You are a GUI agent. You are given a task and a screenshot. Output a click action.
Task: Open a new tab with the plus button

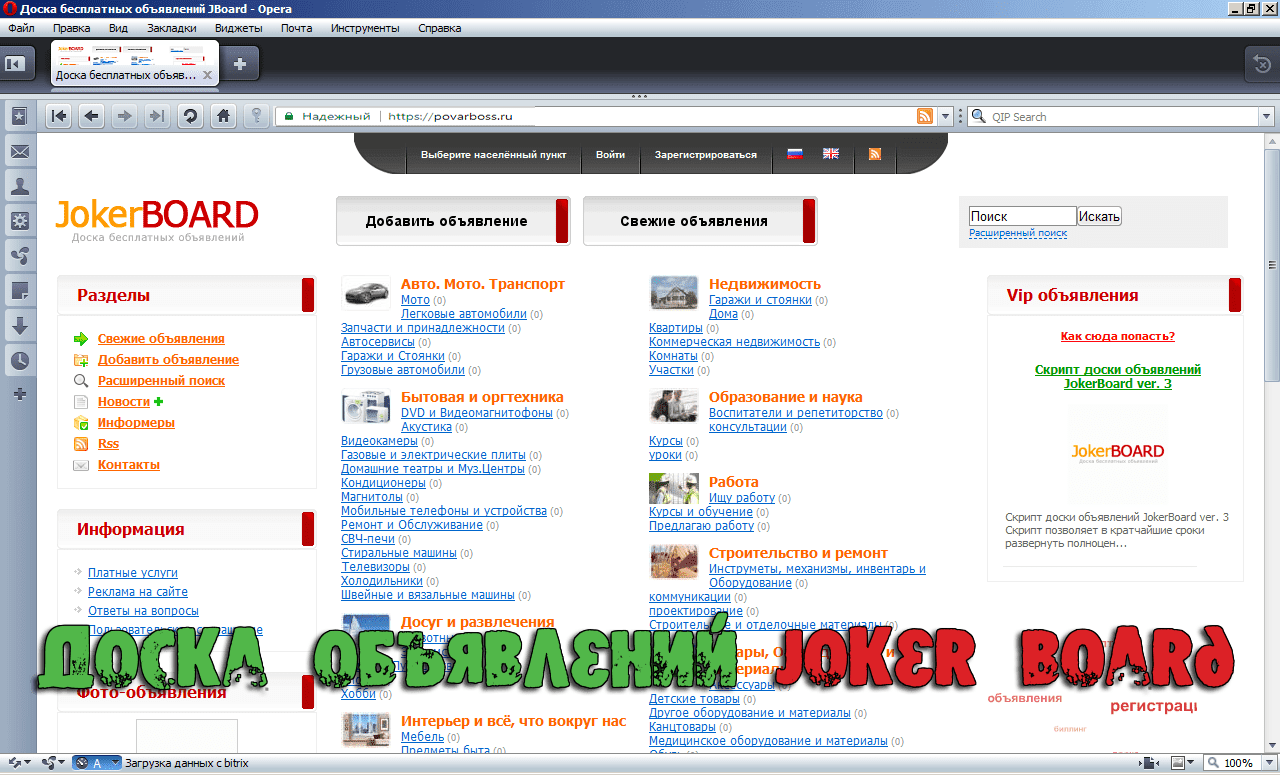tap(240, 64)
